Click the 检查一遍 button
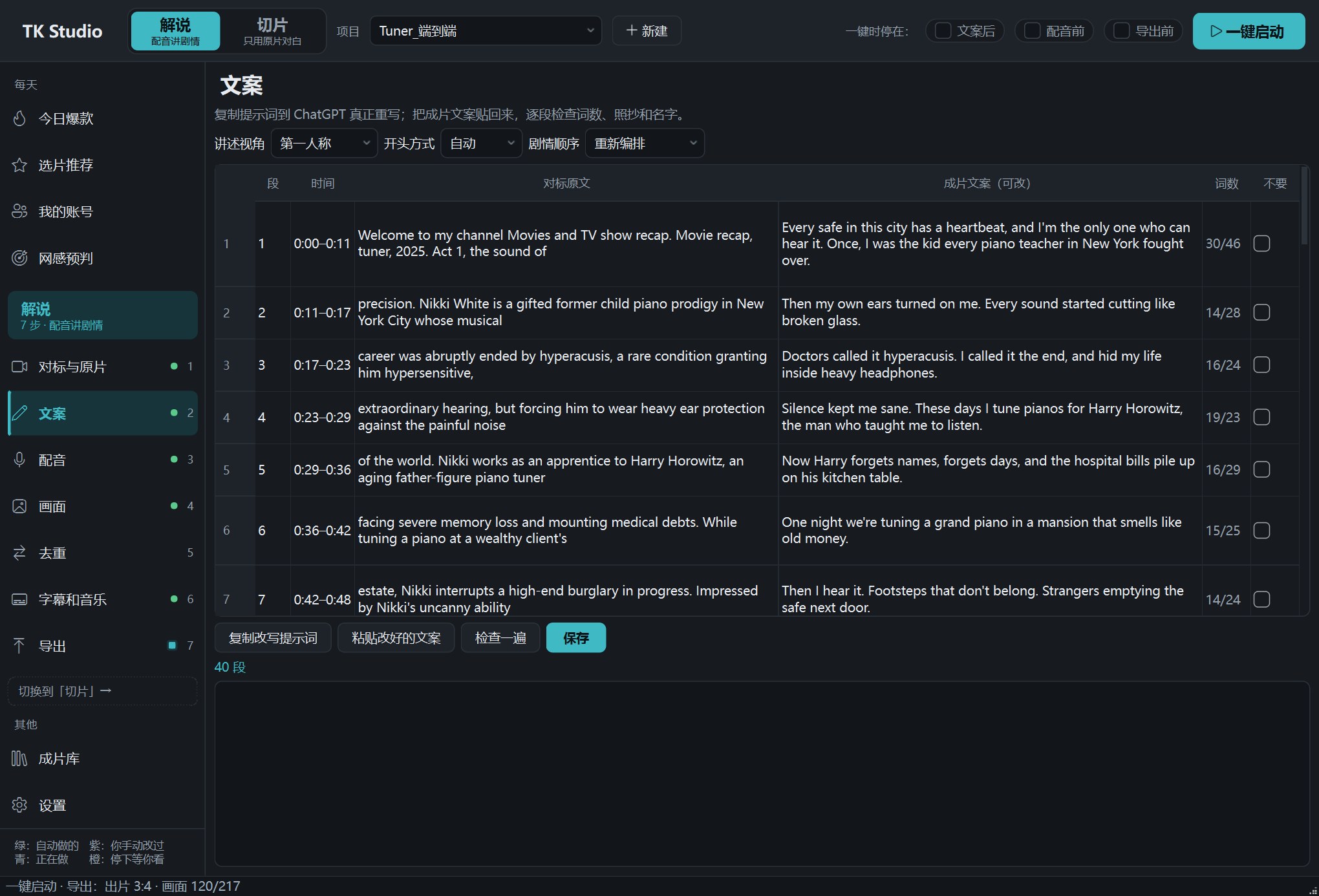This screenshot has width=1319, height=896. pyautogui.click(x=500, y=638)
